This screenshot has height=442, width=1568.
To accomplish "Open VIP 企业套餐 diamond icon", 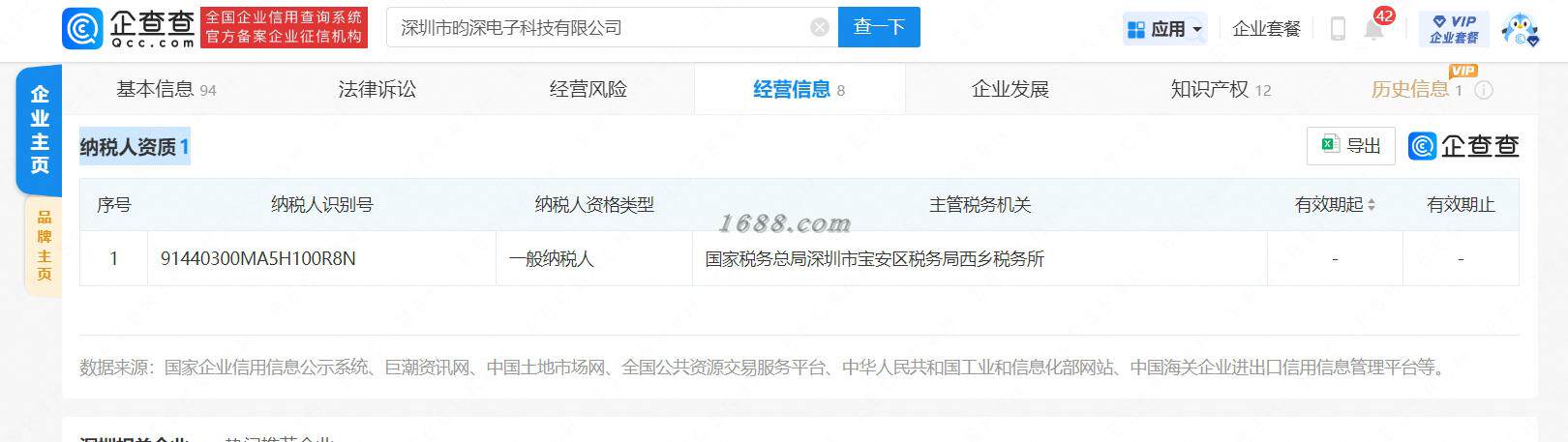I will (x=1454, y=28).
